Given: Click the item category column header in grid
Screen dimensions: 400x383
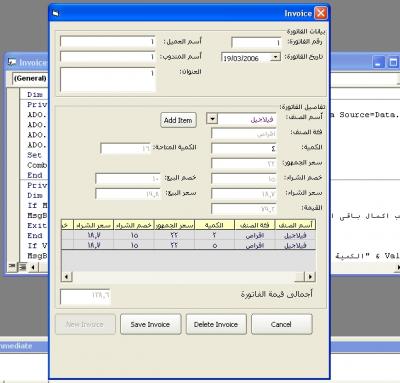Looking at the screenshot, I should point(255,225).
